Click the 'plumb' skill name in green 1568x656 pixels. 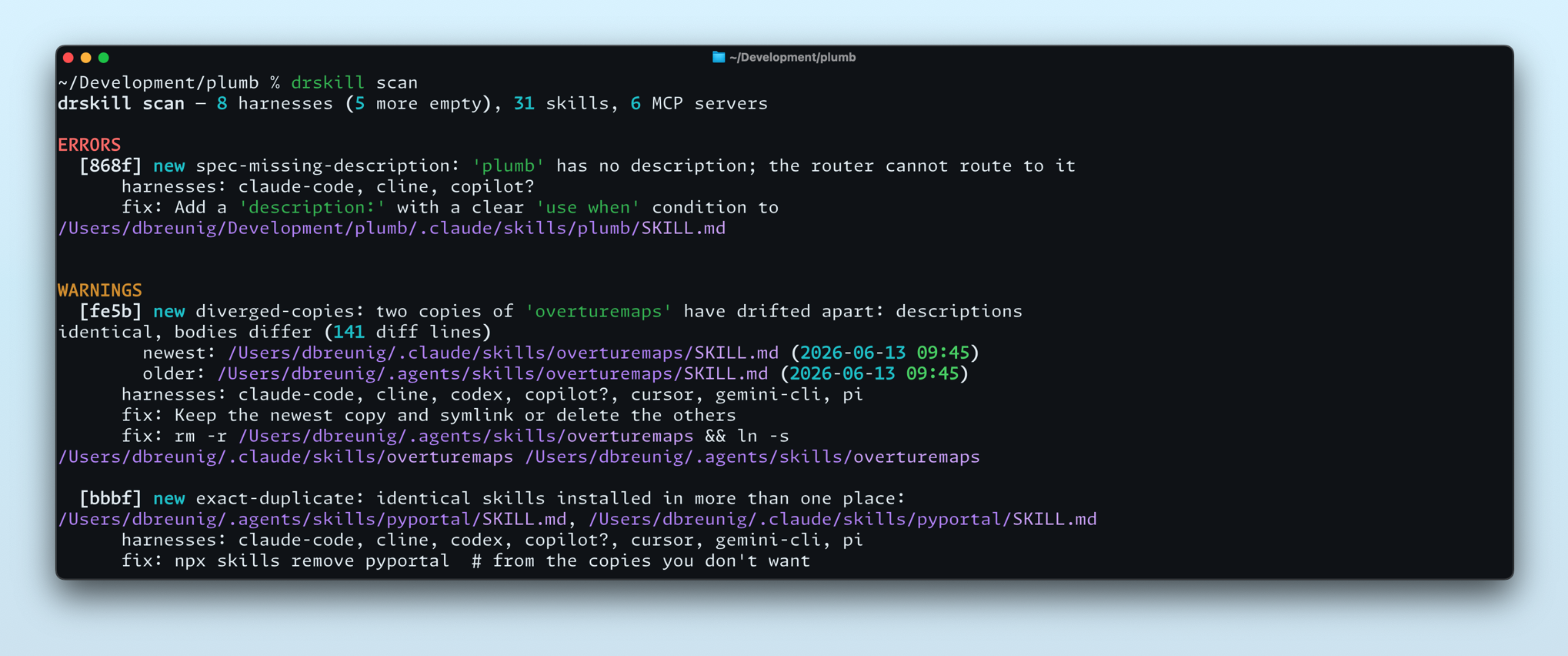[x=509, y=166]
